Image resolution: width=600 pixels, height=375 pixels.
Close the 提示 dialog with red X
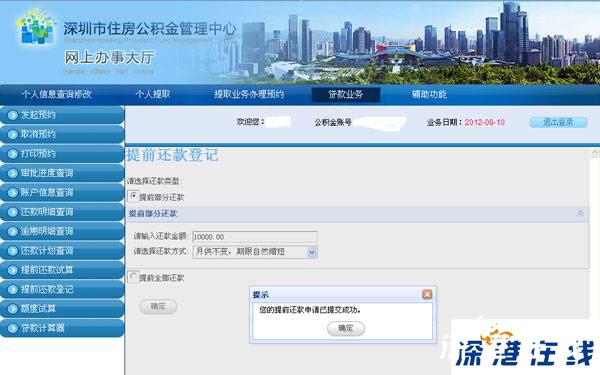click(427, 294)
